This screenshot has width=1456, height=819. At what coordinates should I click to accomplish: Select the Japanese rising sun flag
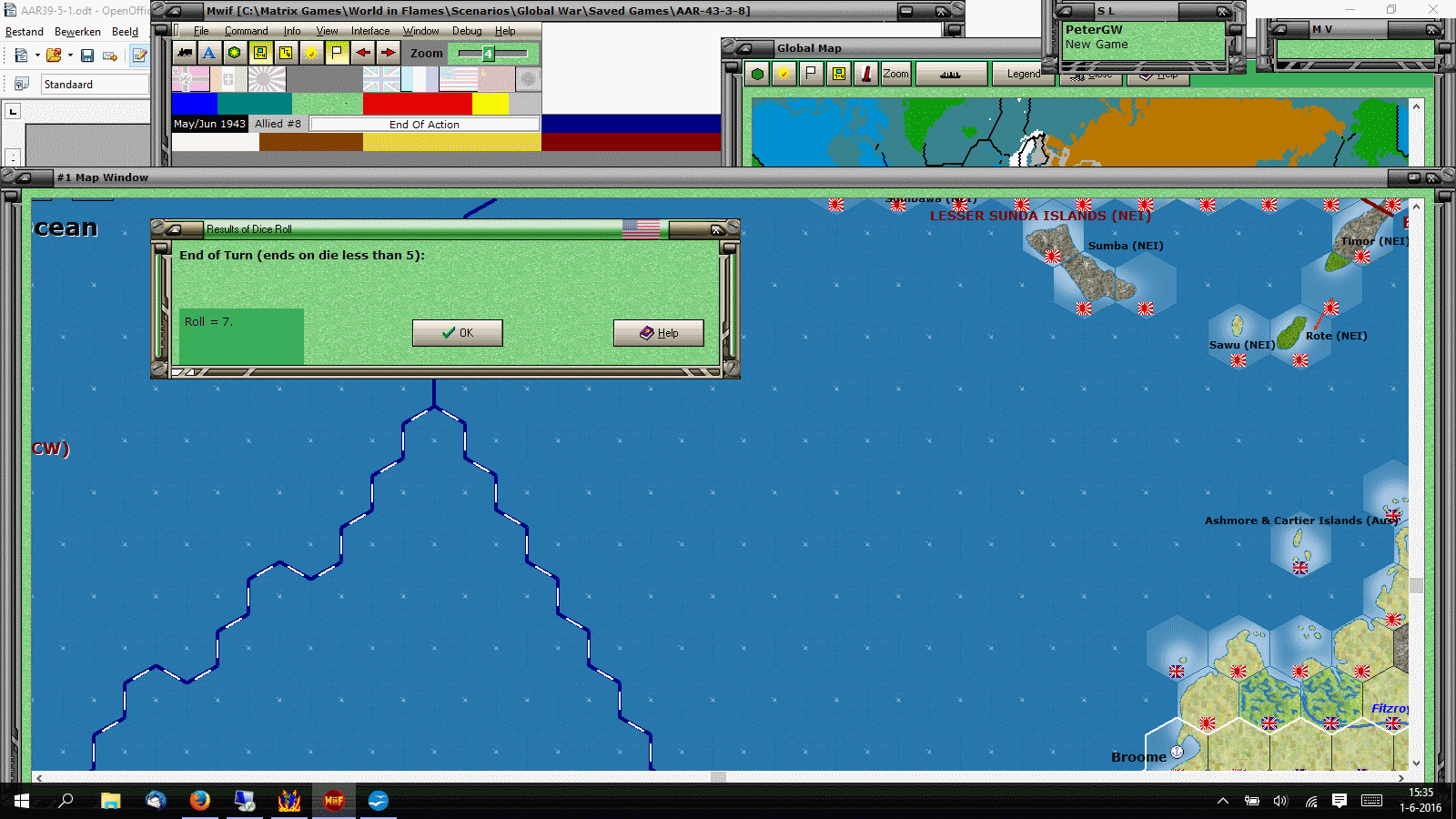267,79
